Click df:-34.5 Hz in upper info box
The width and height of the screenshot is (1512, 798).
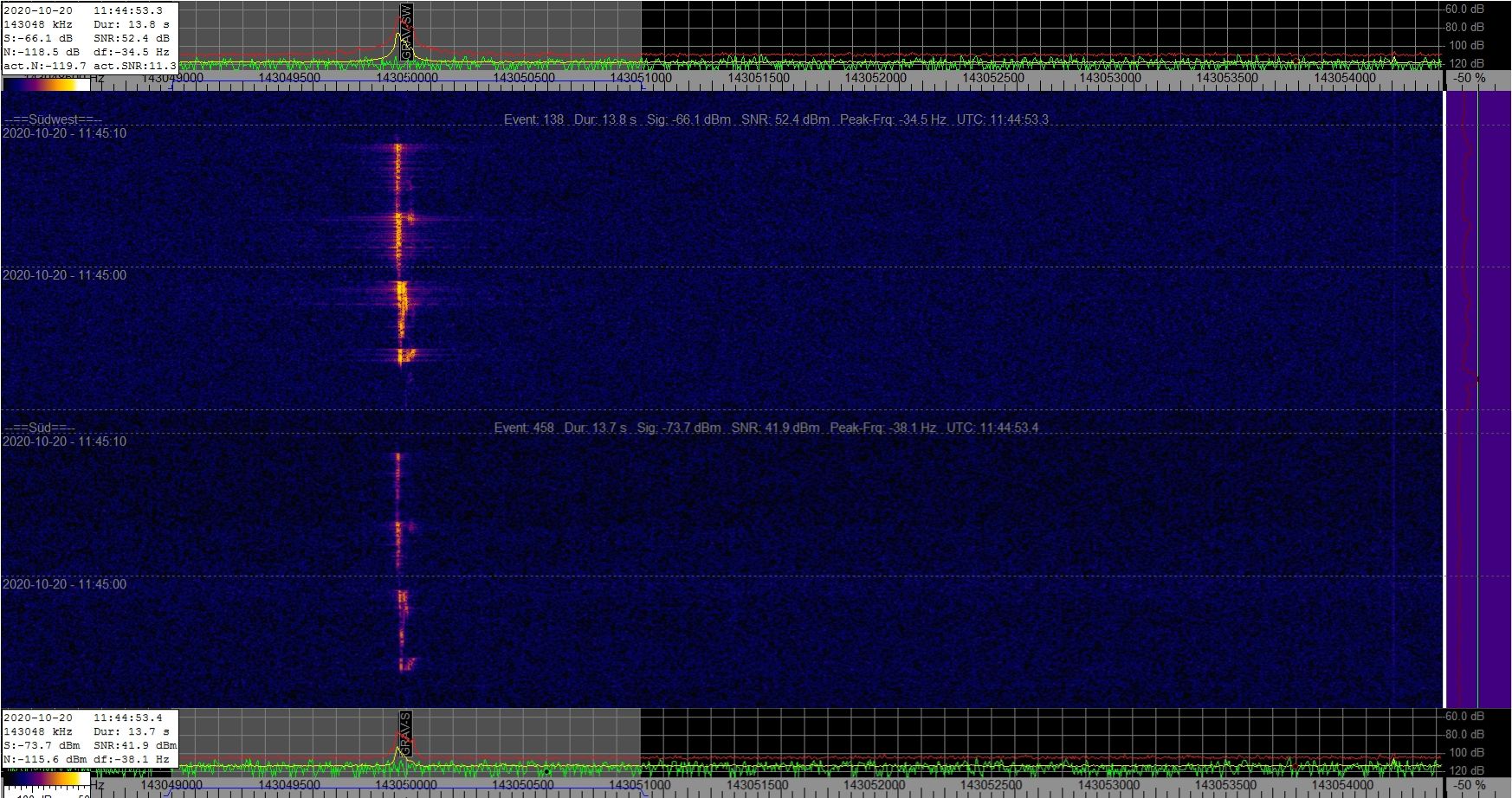click(x=132, y=52)
